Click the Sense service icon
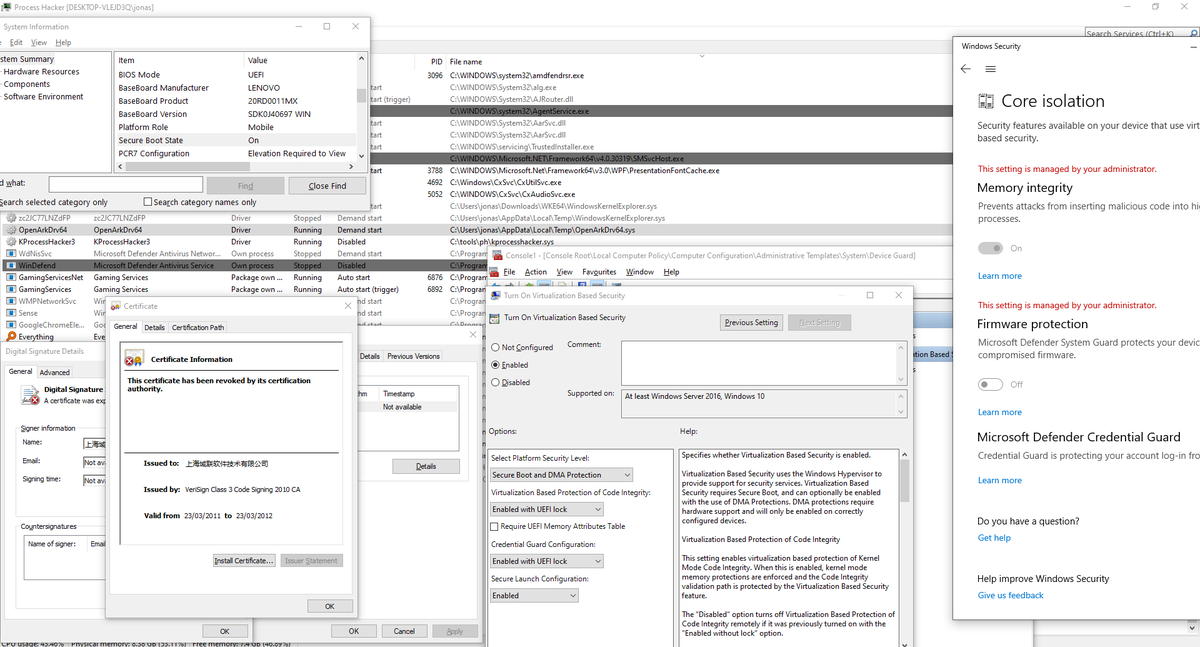This screenshot has width=1200, height=647. [x=10, y=313]
